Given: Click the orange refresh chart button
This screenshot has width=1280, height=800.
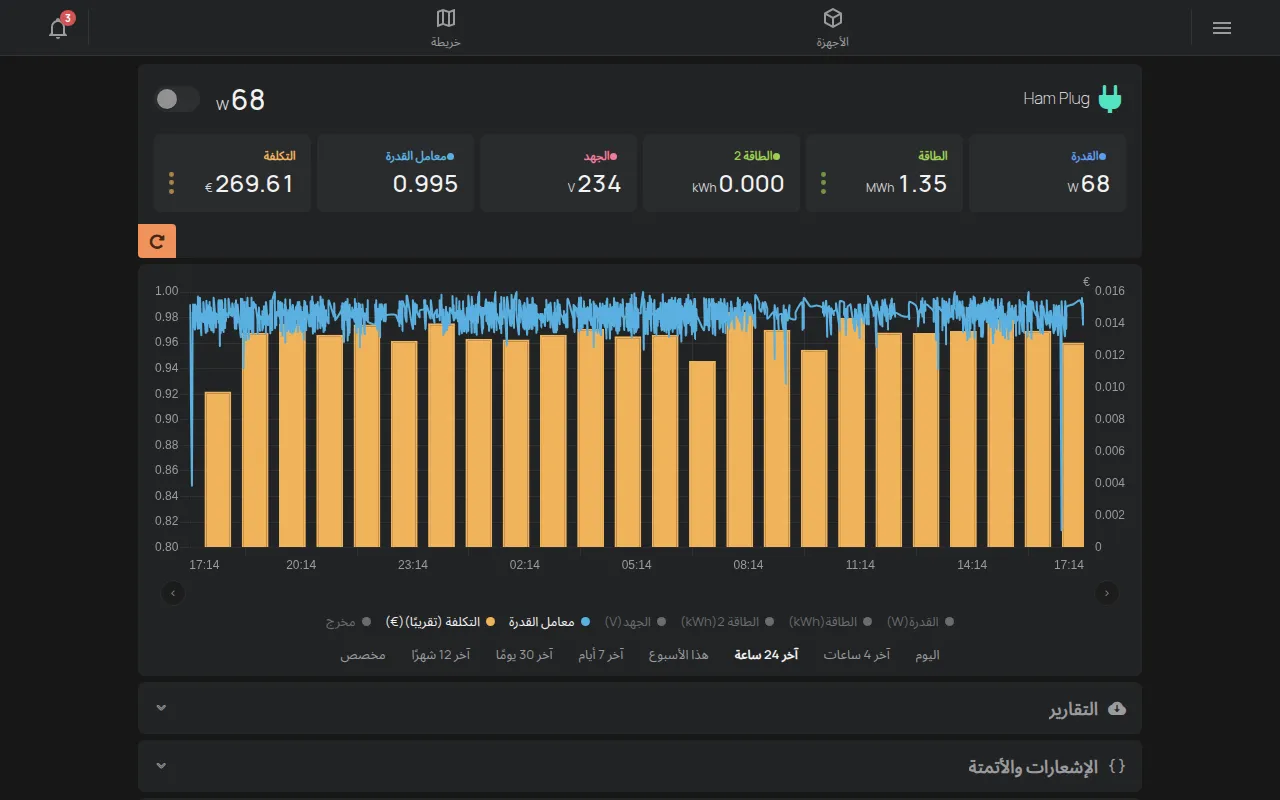Looking at the screenshot, I should (x=157, y=241).
